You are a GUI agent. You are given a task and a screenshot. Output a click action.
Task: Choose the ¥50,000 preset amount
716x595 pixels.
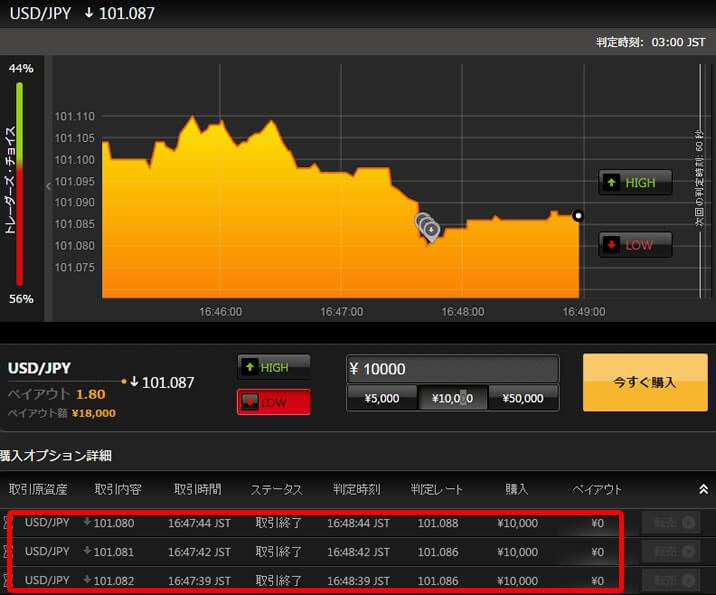click(x=523, y=398)
